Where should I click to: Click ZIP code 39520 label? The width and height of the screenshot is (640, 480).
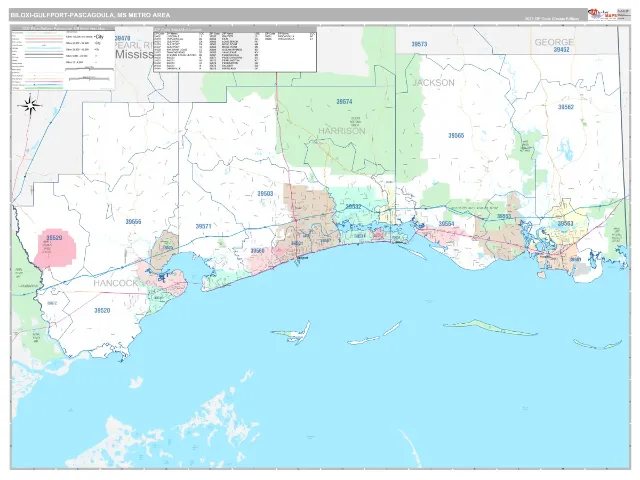pos(102,311)
